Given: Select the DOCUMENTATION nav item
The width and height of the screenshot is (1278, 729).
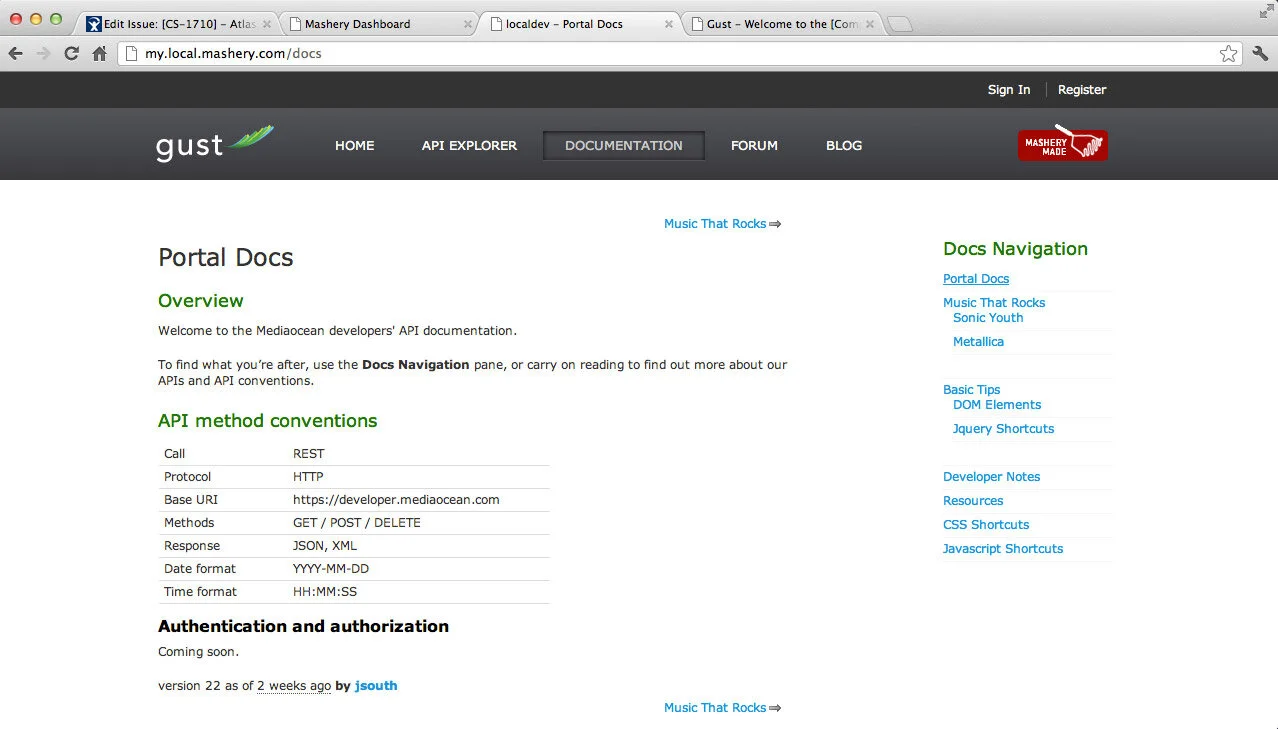Looking at the screenshot, I should pyautogui.click(x=624, y=146).
